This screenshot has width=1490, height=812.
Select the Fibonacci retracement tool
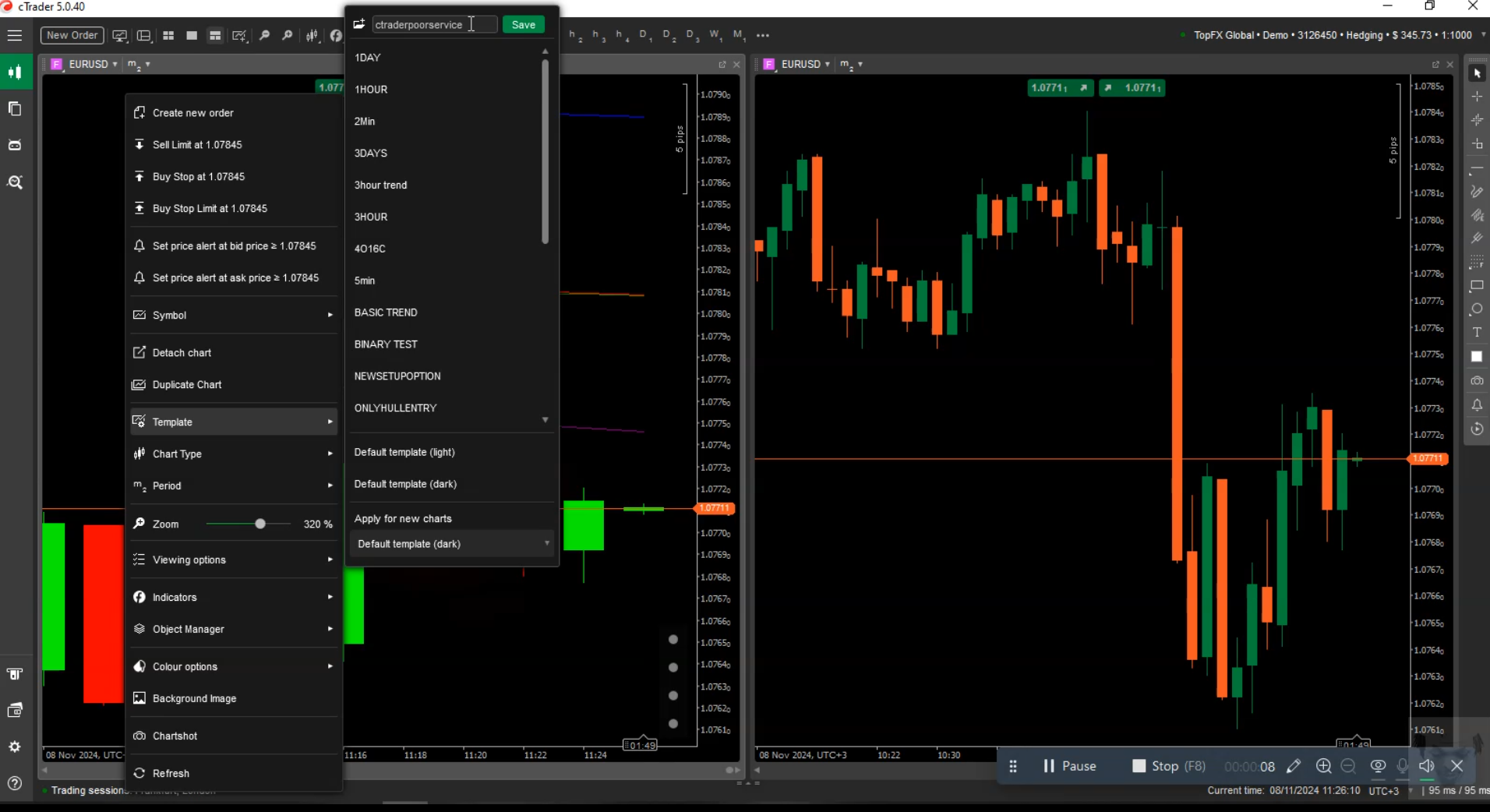[x=1477, y=263]
